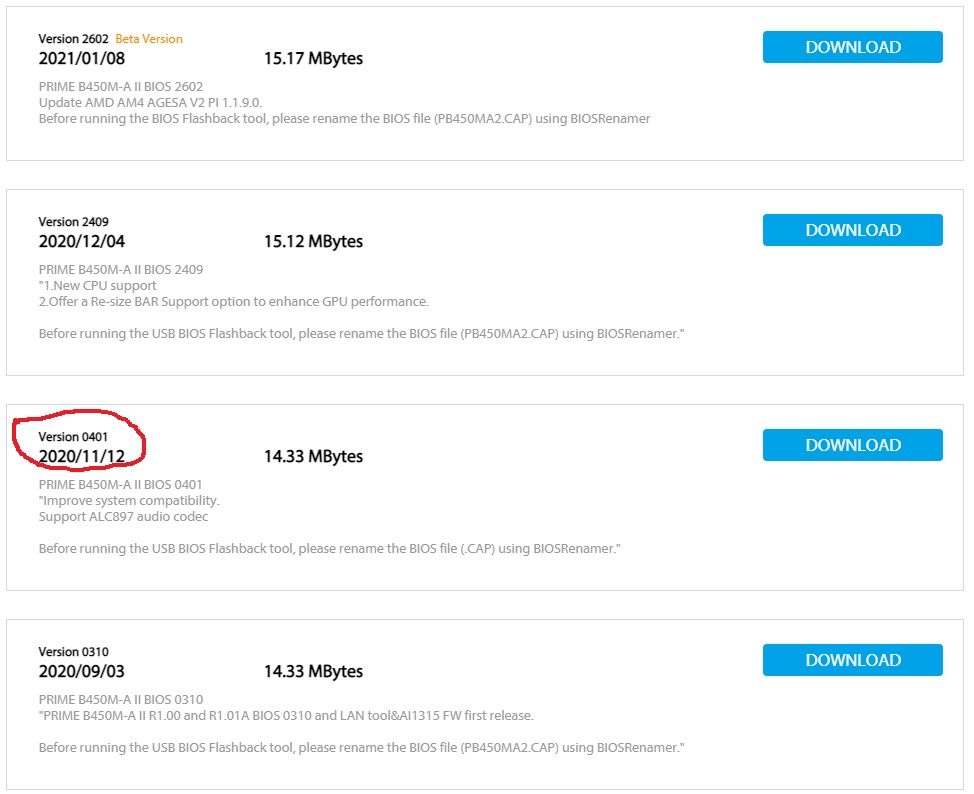Click the Re-size BAR Support description line

[x=233, y=302]
